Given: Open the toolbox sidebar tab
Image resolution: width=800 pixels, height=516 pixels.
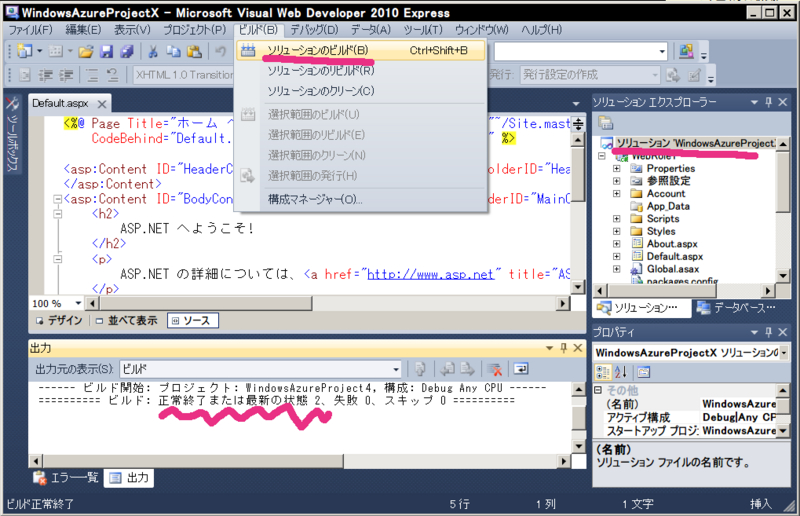Looking at the screenshot, I should (x=12, y=134).
